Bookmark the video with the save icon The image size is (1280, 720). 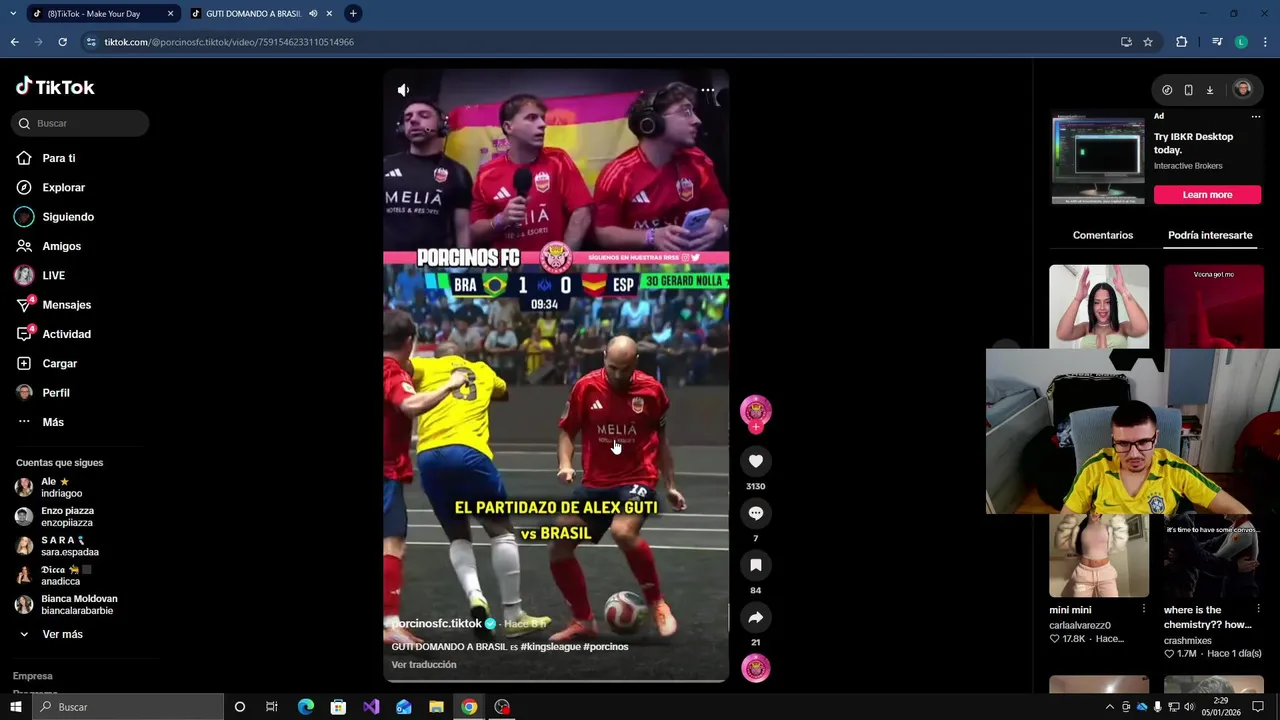(x=756, y=565)
